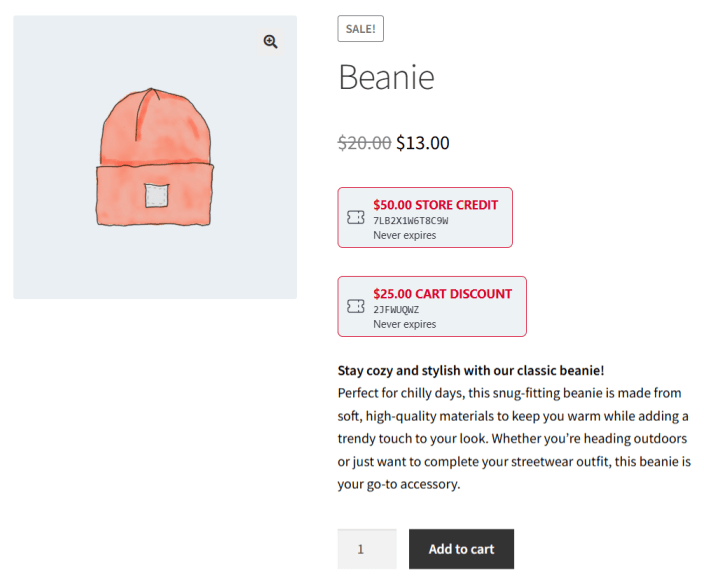Click the 'your go-to accessory' closing text
Viewport: 704px width, 582px height.
pos(399,485)
